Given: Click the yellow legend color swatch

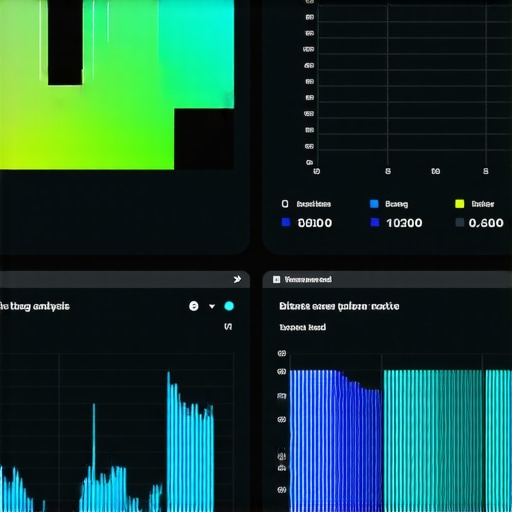Looking at the screenshot, I should pos(460,204).
